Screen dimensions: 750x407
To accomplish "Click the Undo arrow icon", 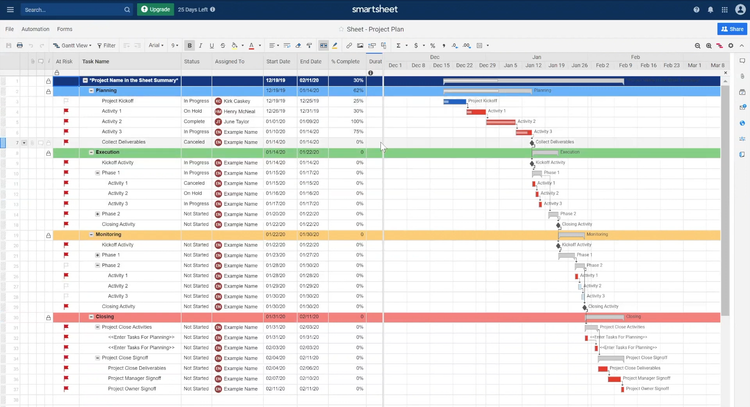I will tap(31, 45).
